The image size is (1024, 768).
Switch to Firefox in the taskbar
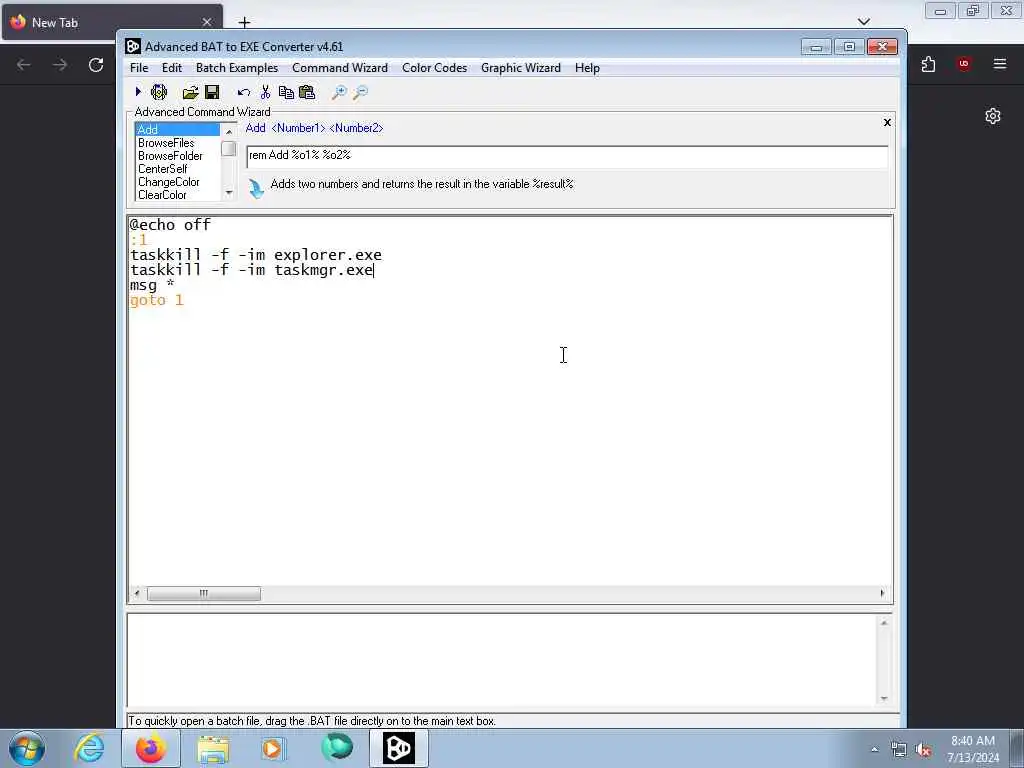pyautogui.click(x=151, y=748)
